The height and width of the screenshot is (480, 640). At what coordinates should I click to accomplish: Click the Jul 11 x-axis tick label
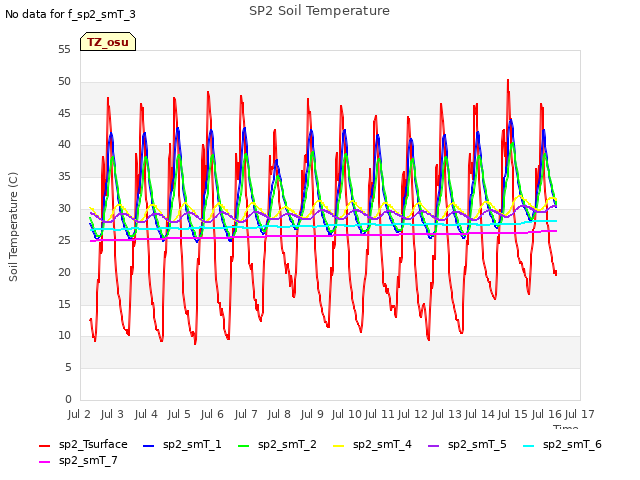pyautogui.click(x=379, y=414)
